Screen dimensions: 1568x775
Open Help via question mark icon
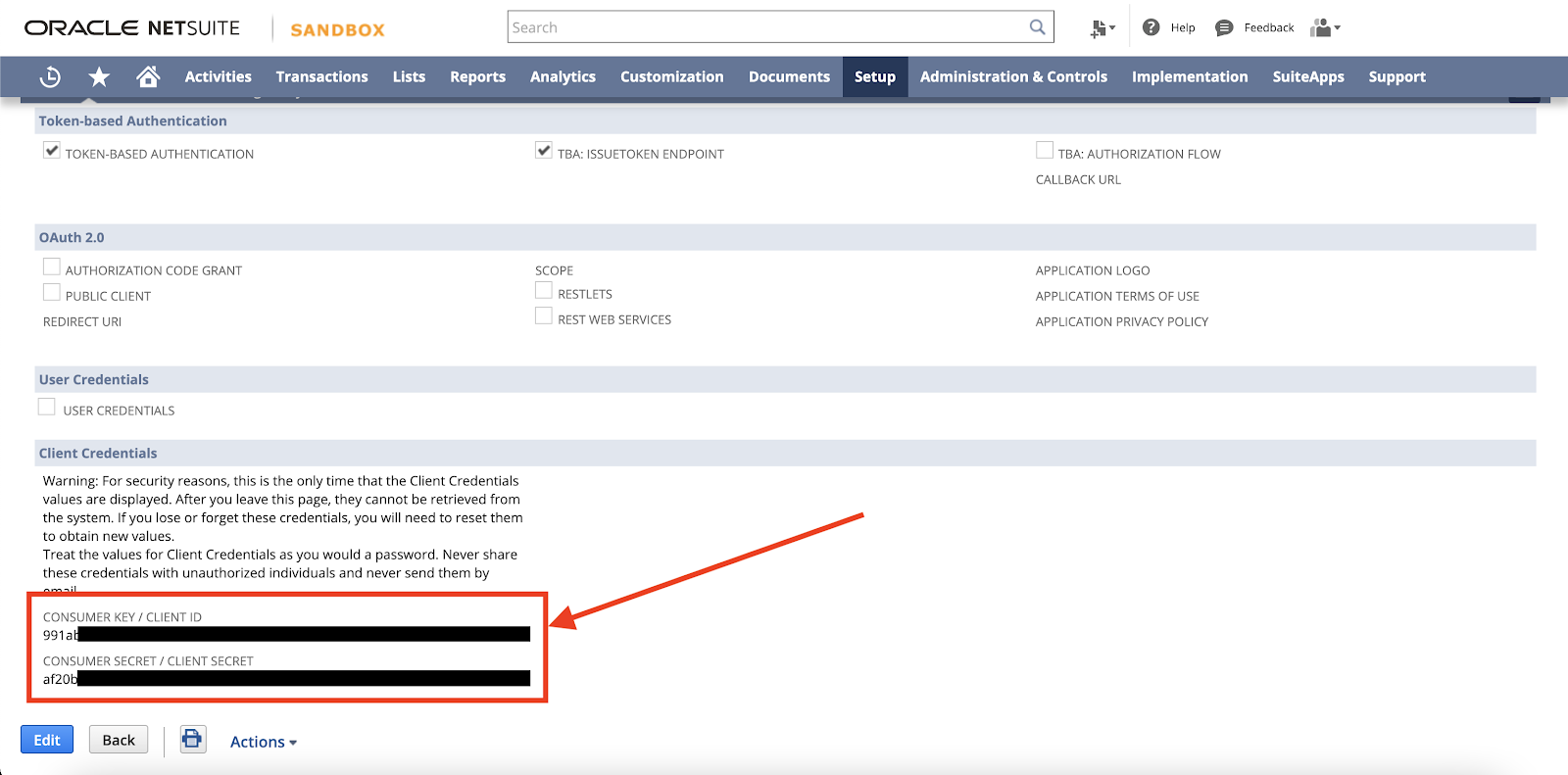pyautogui.click(x=1151, y=27)
